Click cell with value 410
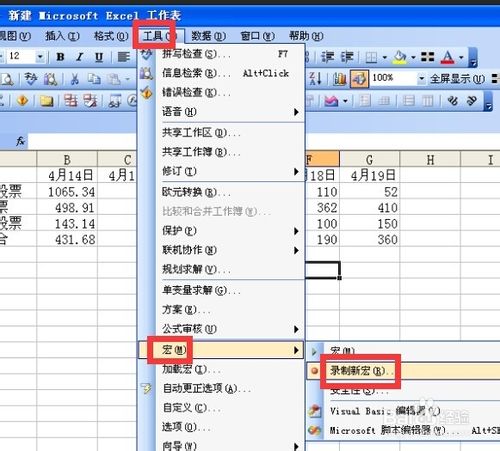This screenshot has height=451, width=500. [x=370, y=208]
